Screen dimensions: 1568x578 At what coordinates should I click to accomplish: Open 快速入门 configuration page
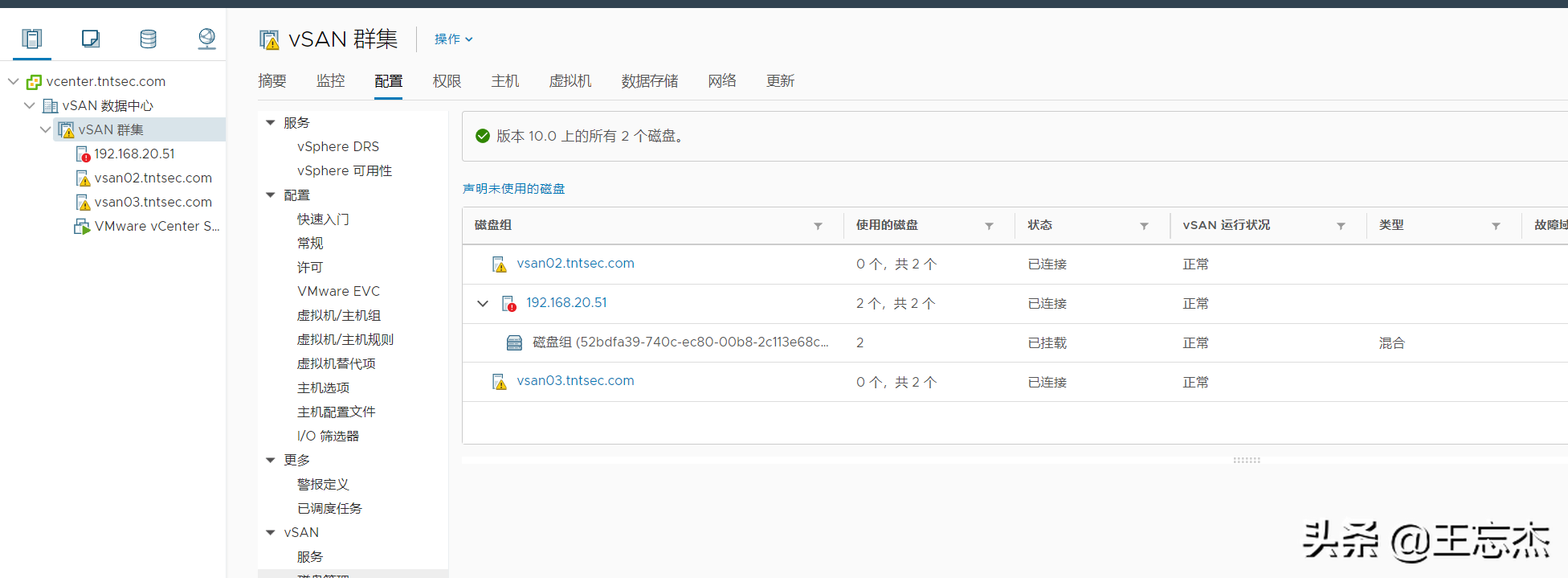click(x=323, y=219)
